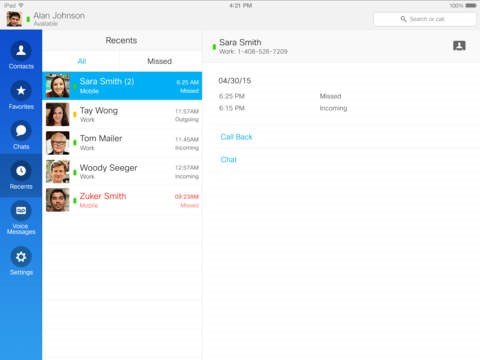Tap Sara Smith's avatar photo

[58, 86]
